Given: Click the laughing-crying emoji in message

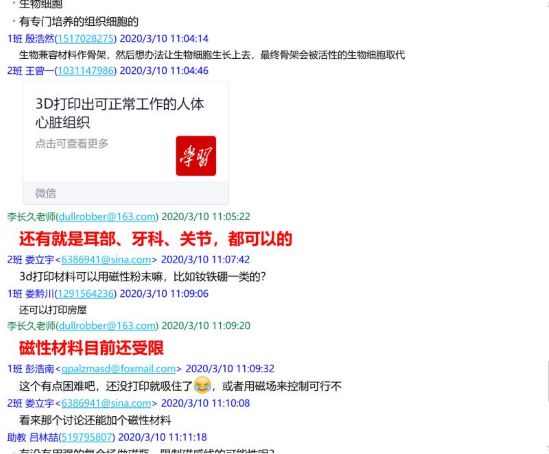Looking at the screenshot, I should coord(202,385).
